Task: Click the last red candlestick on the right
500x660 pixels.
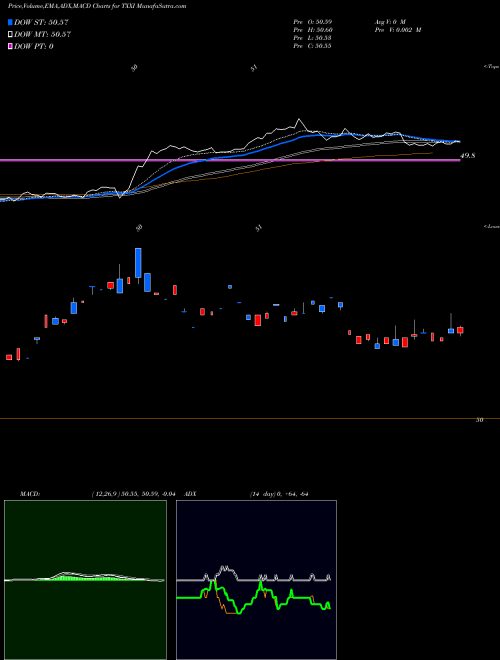Action: tap(460, 331)
